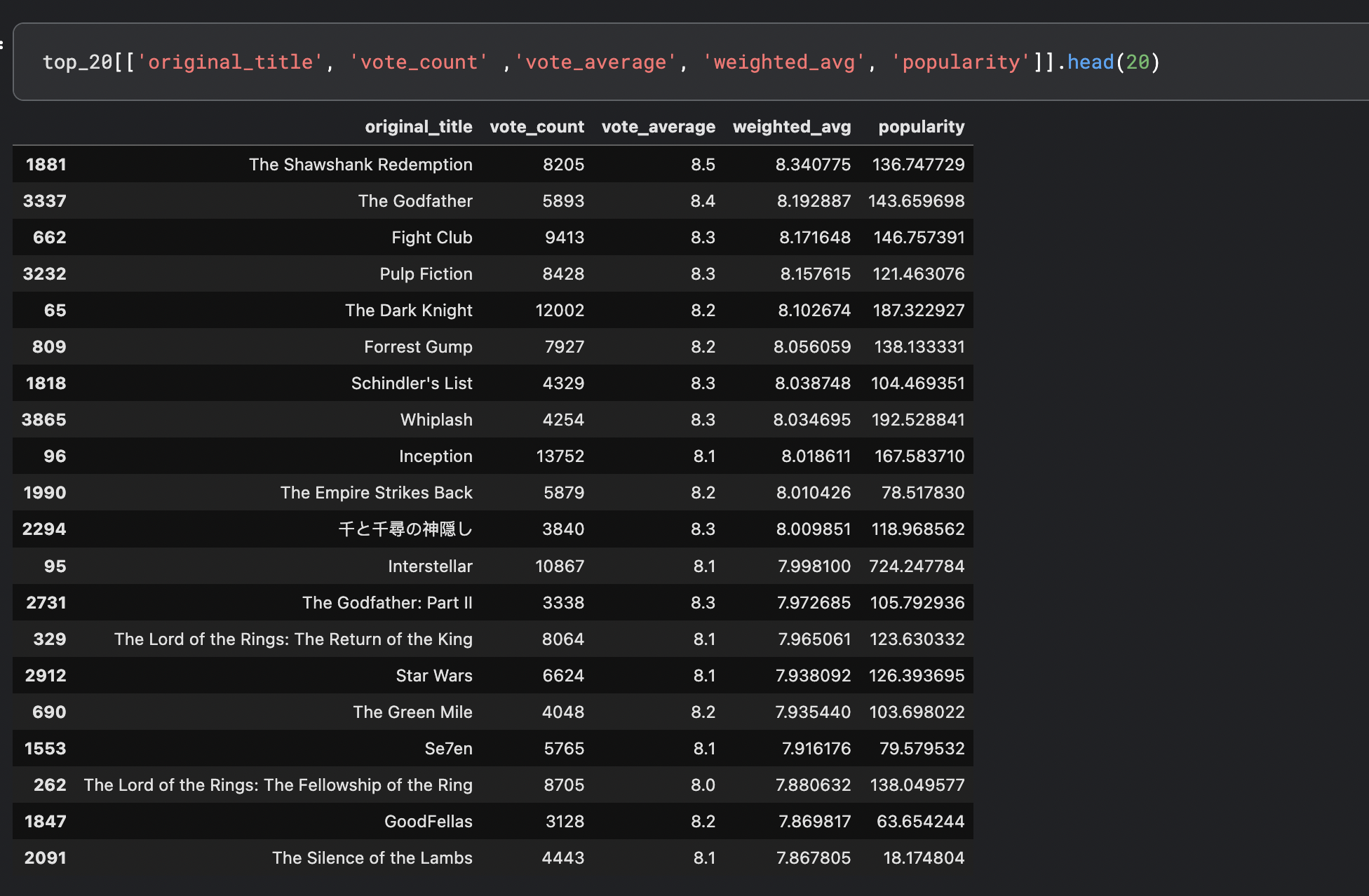Click vote average 8.5 for Shawshank

click(x=703, y=165)
